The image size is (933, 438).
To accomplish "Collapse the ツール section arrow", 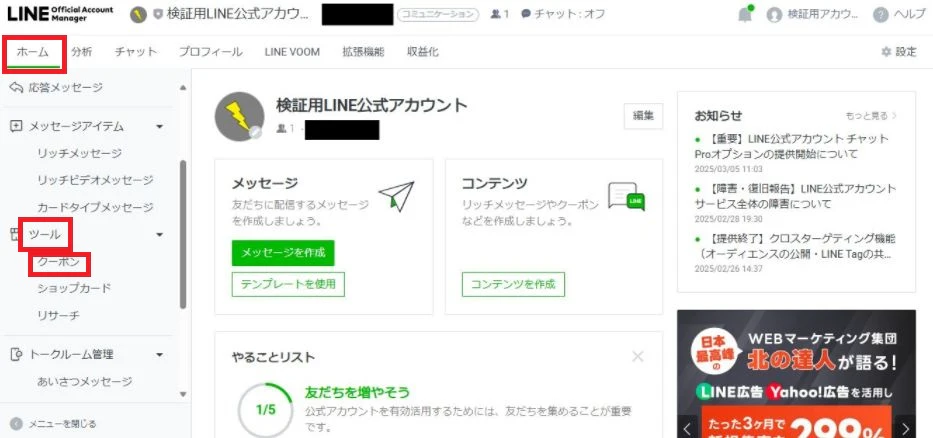I will click(x=159, y=234).
